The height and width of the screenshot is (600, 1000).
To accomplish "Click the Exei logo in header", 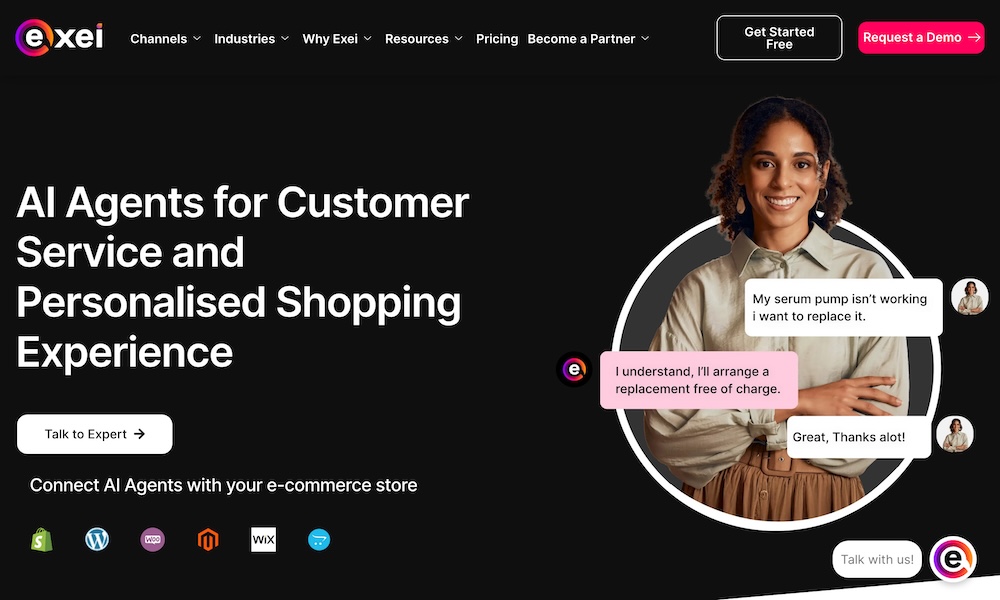I will click(61, 38).
